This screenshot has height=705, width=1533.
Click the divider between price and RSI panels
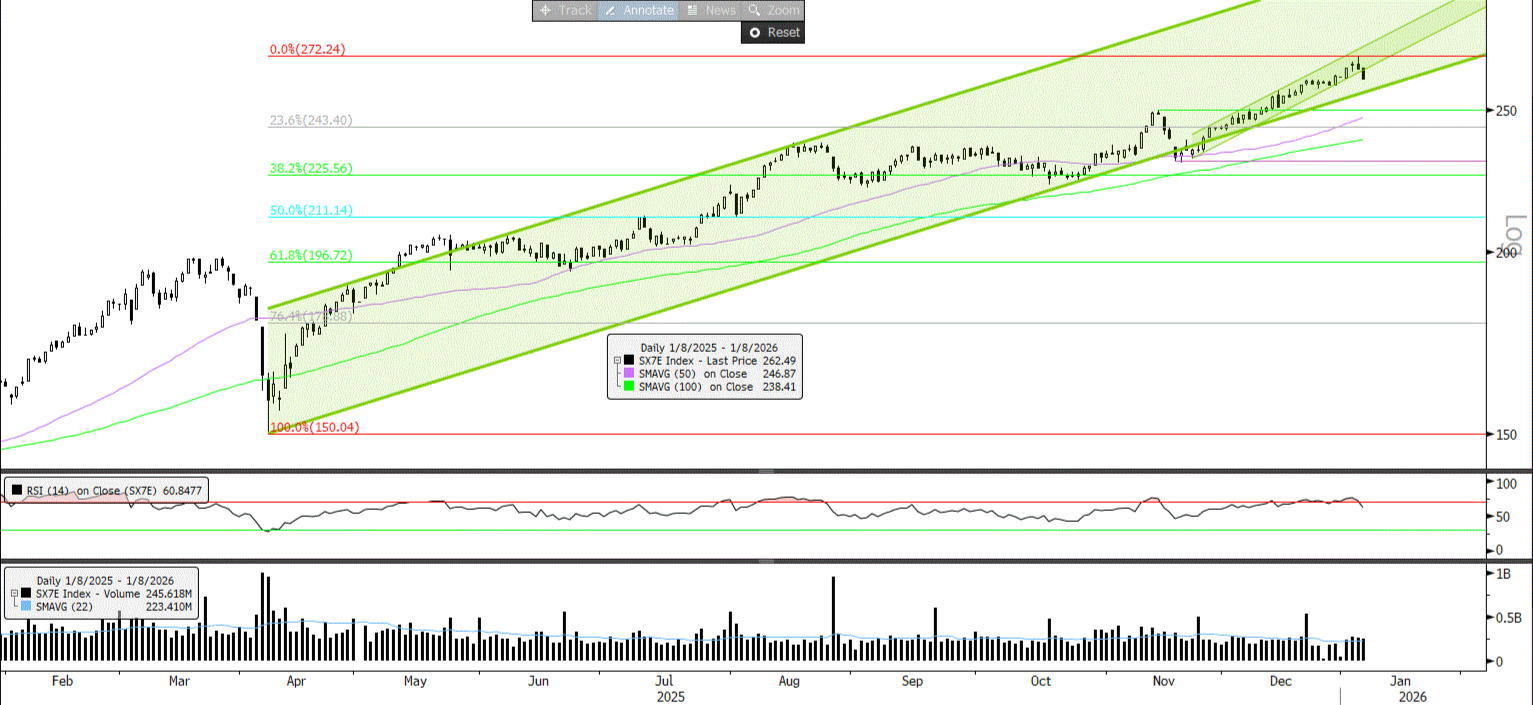[x=766, y=471]
